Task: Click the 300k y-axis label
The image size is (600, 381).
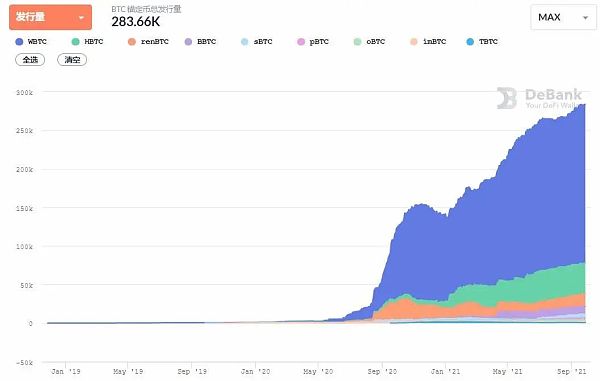Action: point(24,93)
